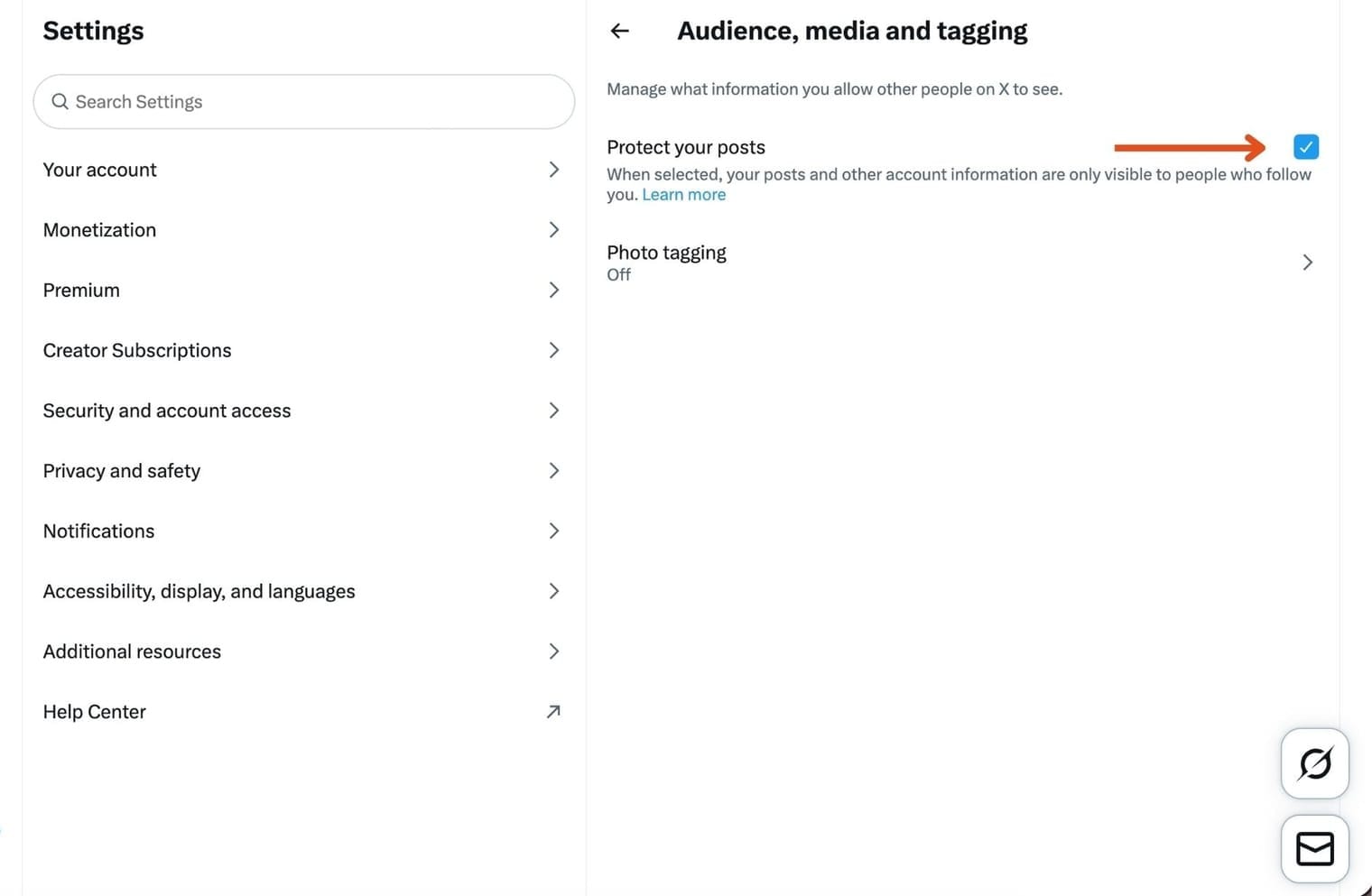Click the chevron next to Your account

(553, 170)
